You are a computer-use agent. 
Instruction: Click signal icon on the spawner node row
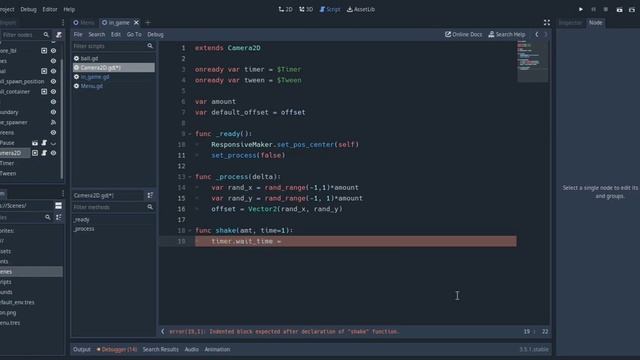pyautogui.click(x=53, y=122)
